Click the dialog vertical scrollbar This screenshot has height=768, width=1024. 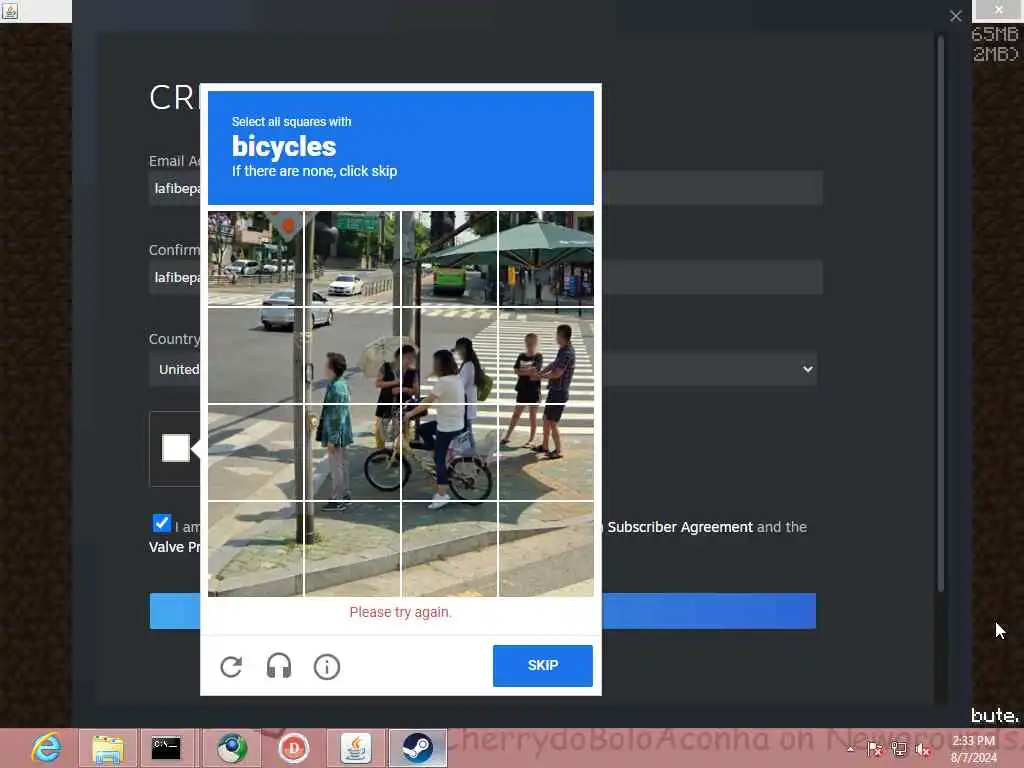click(940, 313)
